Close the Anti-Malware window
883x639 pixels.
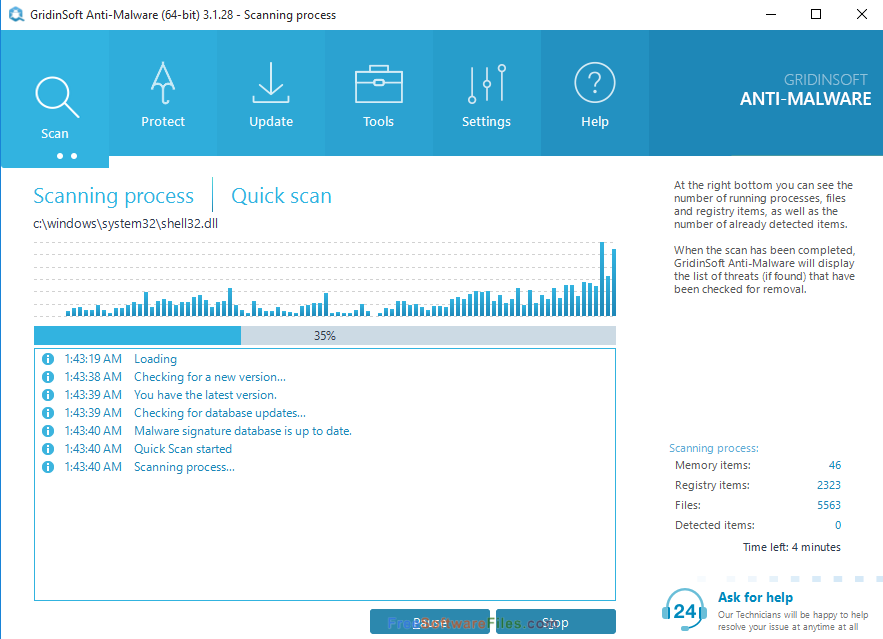pyautogui.click(x=862, y=14)
